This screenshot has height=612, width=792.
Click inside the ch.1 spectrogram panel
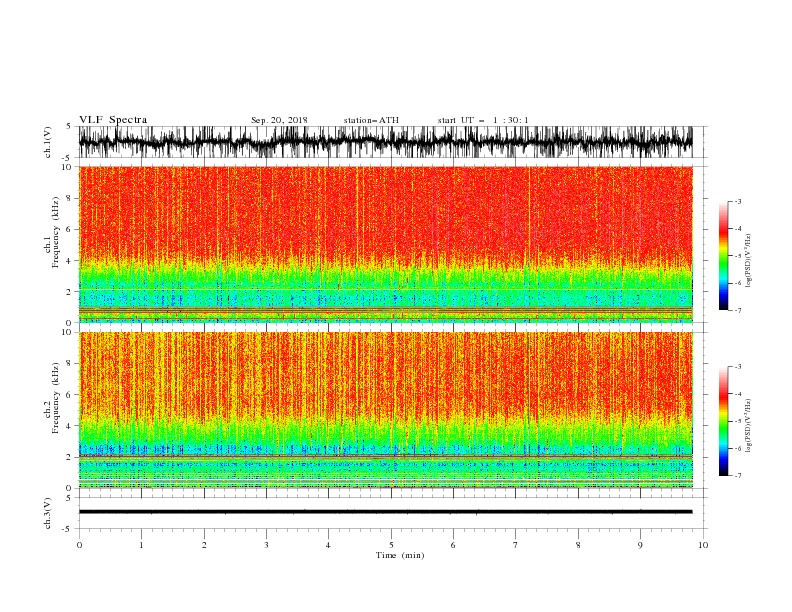tap(385, 244)
